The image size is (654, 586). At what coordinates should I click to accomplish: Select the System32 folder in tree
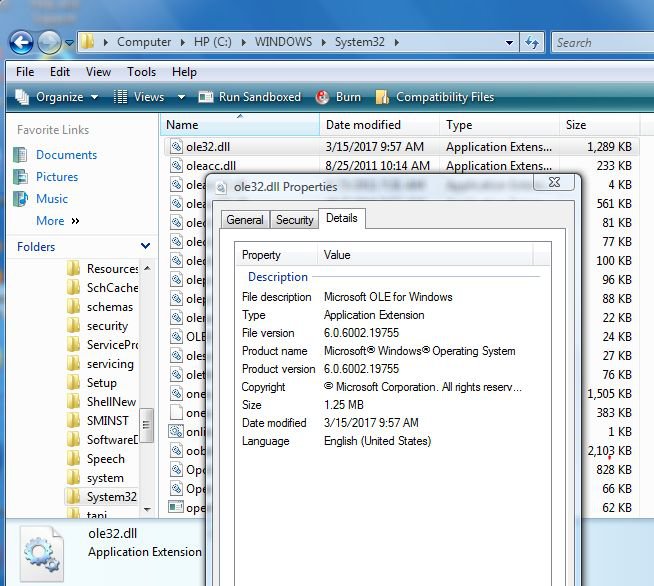coord(112,497)
